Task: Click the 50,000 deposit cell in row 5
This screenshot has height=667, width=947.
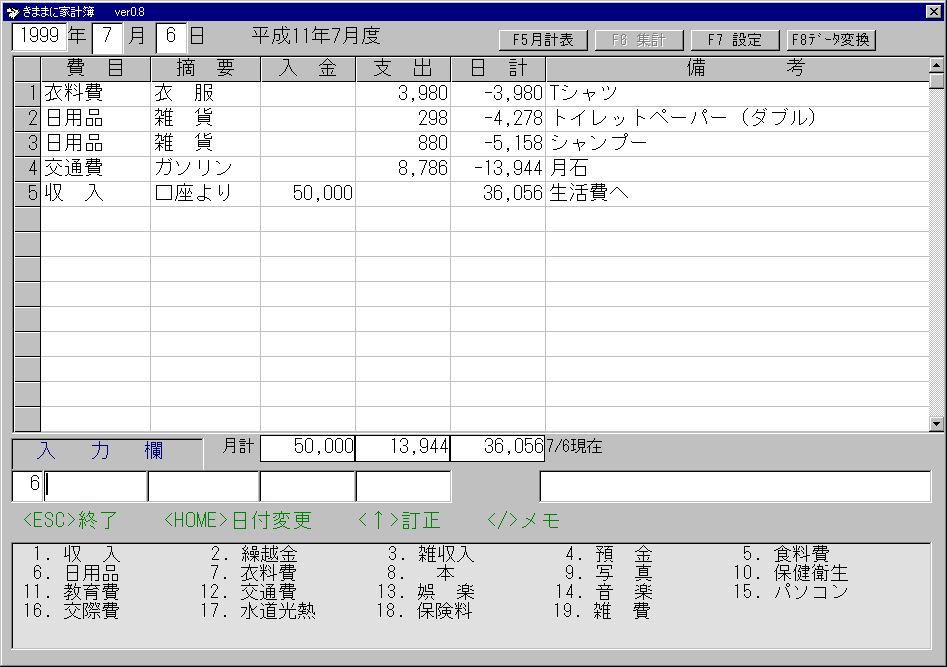Action: [308, 193]
